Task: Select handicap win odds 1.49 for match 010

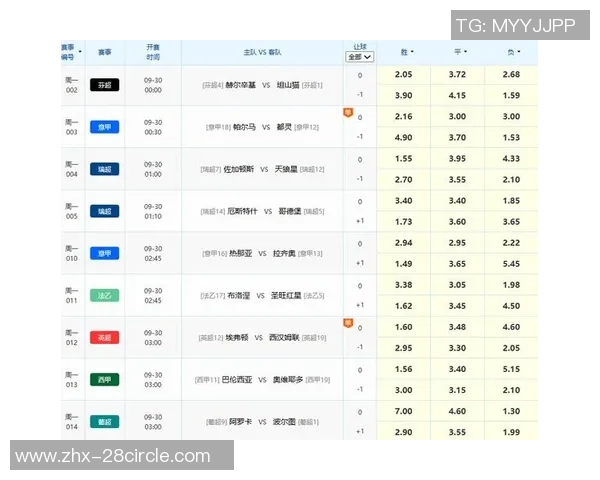Action: tap(404, 264)
